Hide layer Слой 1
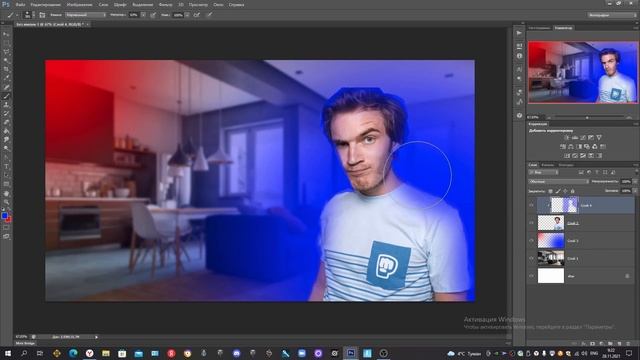This screenshot has width=640, height=360. coord(531,258)
